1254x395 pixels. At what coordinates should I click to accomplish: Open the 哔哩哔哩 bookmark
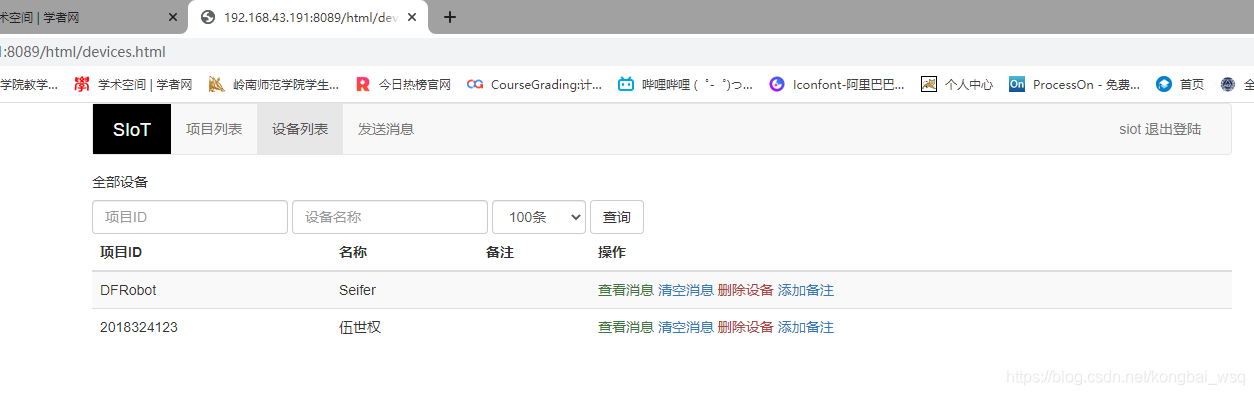[x=686, y=85]
